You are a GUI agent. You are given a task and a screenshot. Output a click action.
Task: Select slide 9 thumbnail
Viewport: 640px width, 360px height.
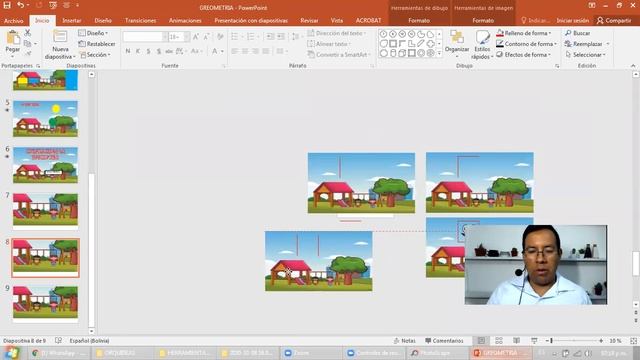[45, 304]
